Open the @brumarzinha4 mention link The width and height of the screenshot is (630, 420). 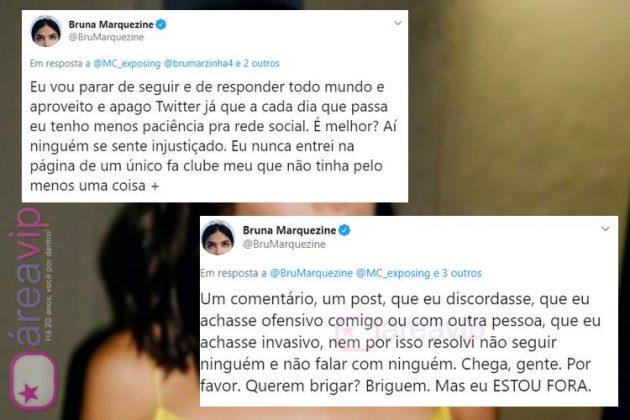[x=198, y=64]
